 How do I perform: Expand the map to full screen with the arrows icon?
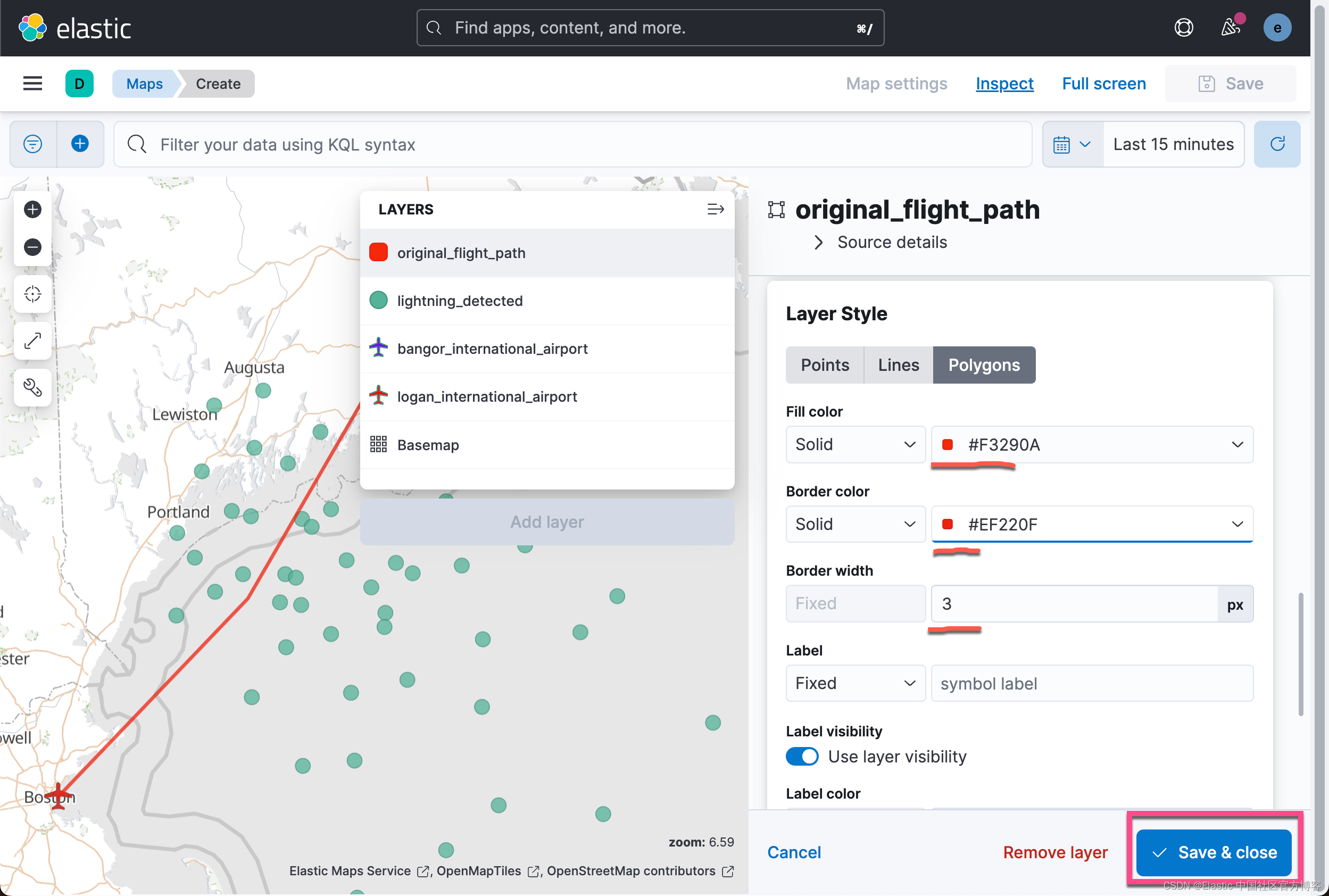pyautogui.click(x=32, y=341)
